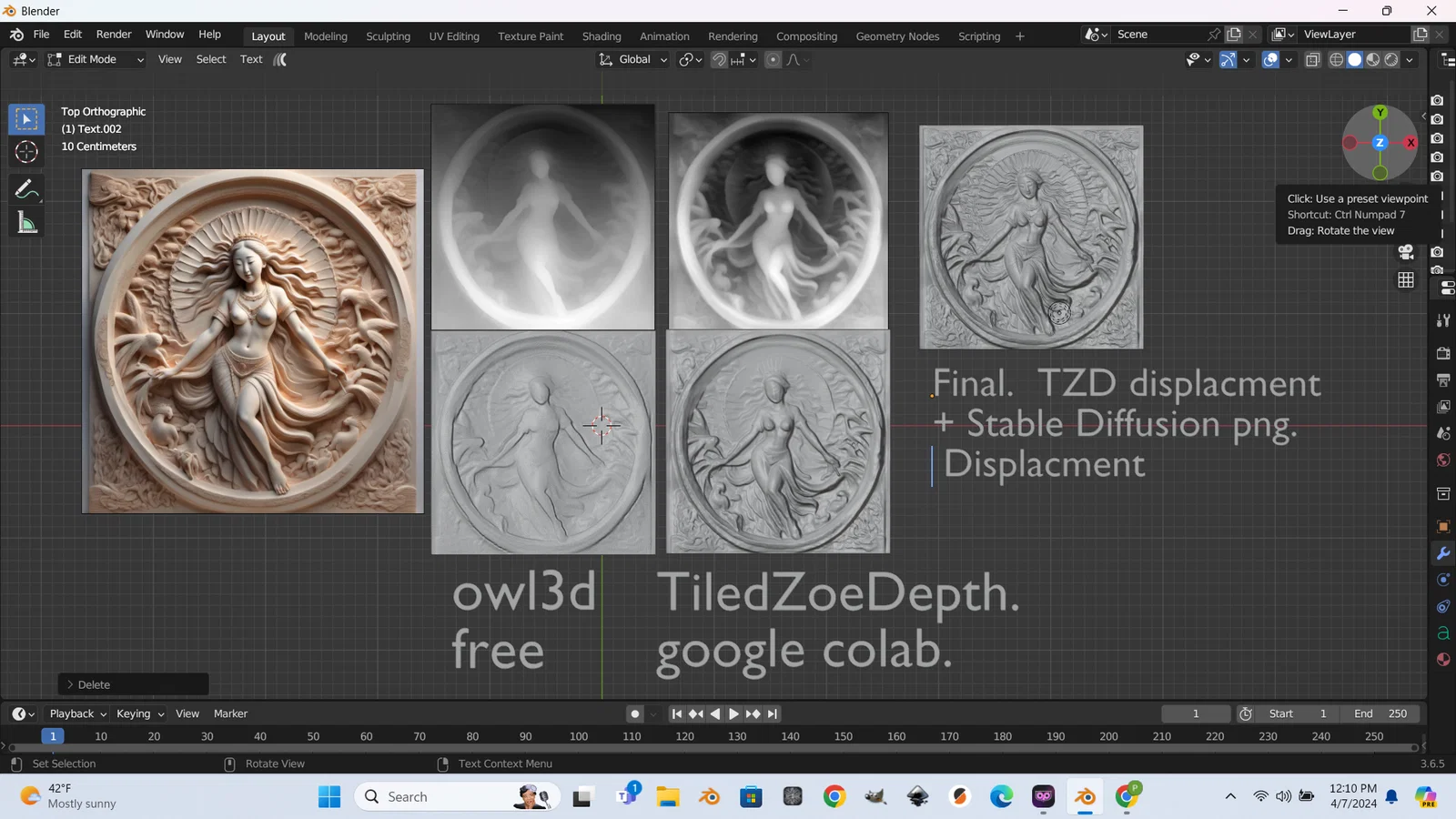Click the Blender logo menu icon
This screenshot has width=1456, height=819.
pos(16,35)
